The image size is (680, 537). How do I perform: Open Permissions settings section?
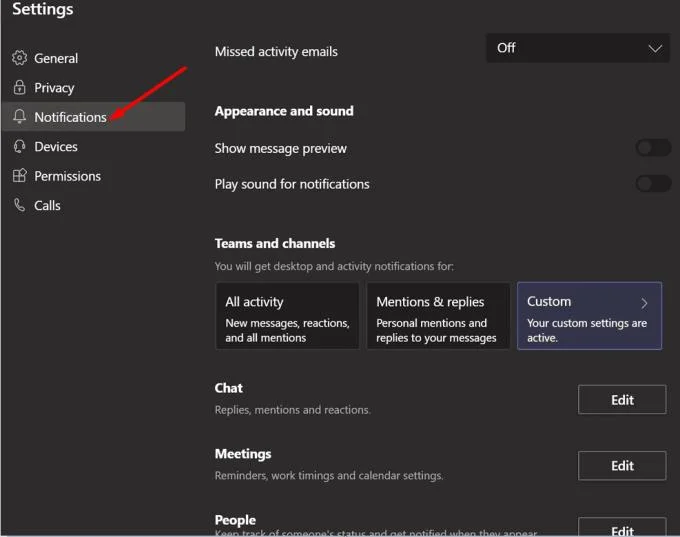click(93, 176)
